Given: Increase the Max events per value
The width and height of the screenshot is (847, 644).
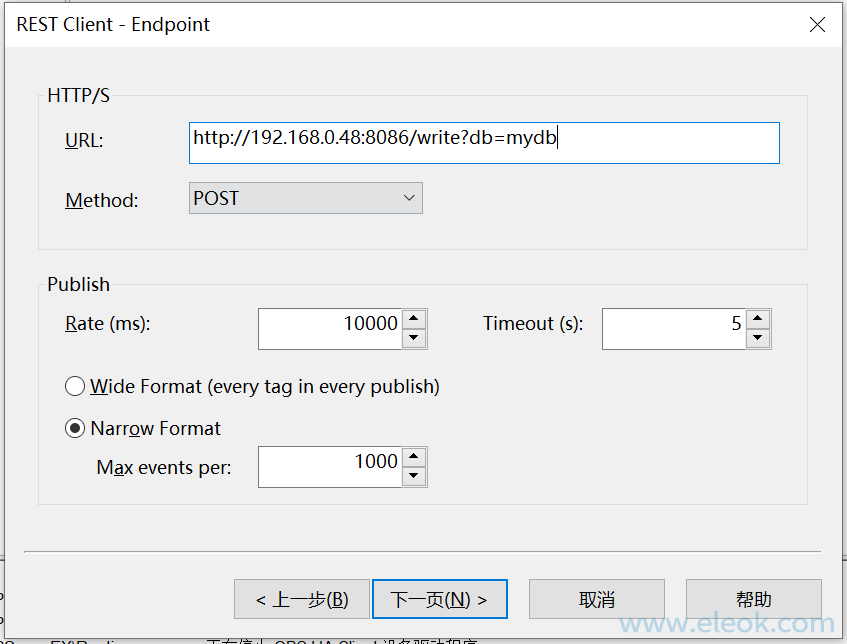Looking at the screenshot, I should click(415, 457).
